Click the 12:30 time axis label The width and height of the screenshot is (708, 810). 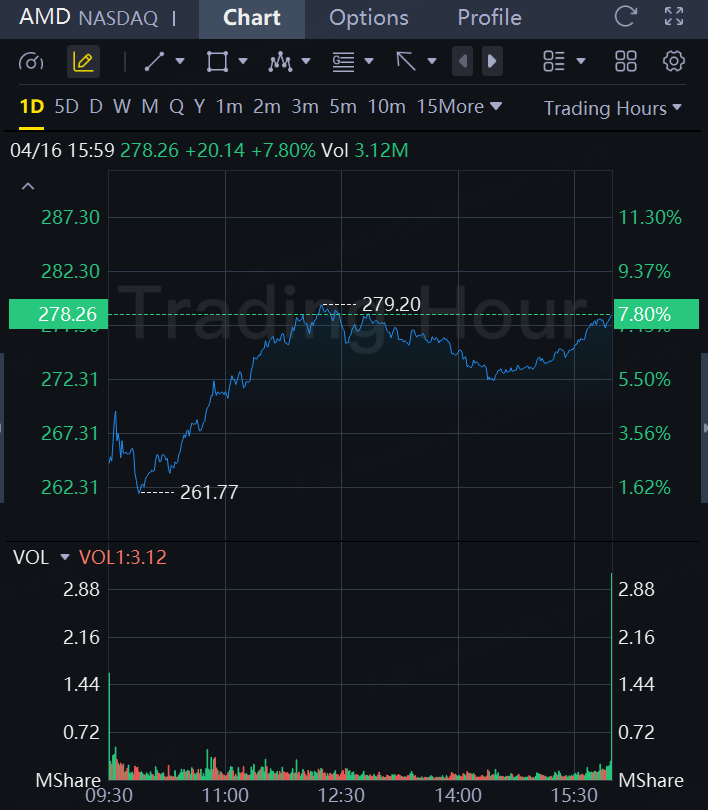(341, 795)
